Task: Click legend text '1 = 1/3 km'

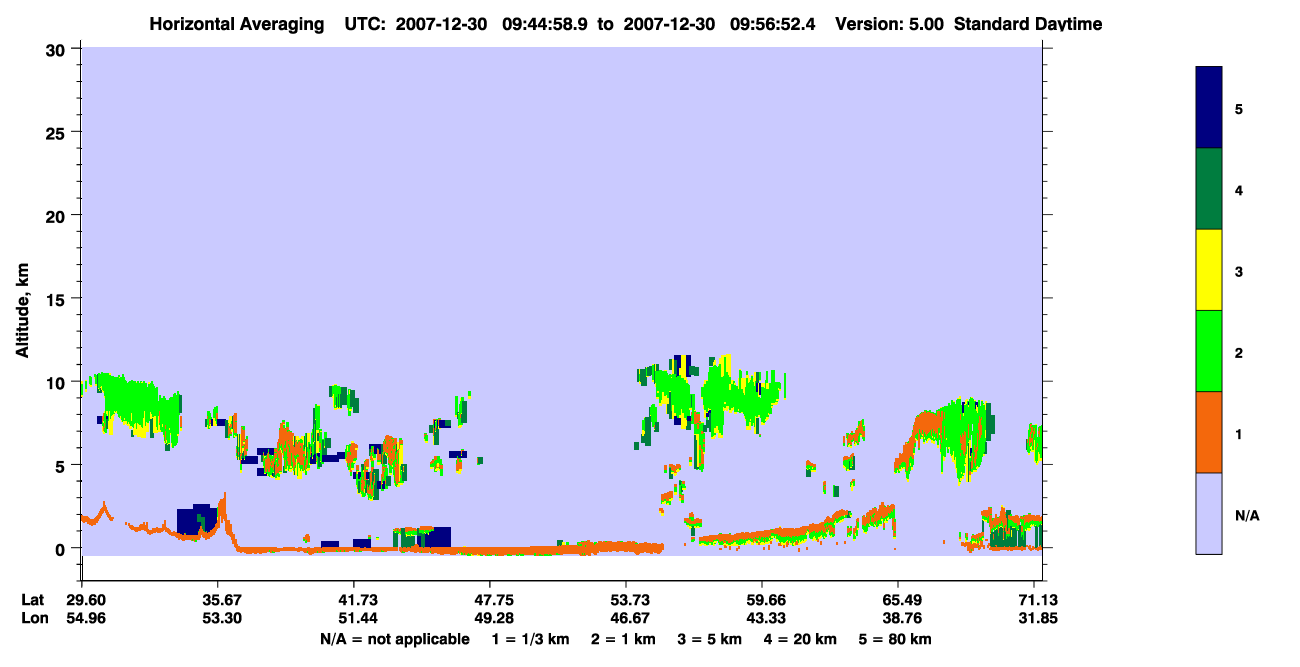Action: pyautogui.click(x=531, y=639)
